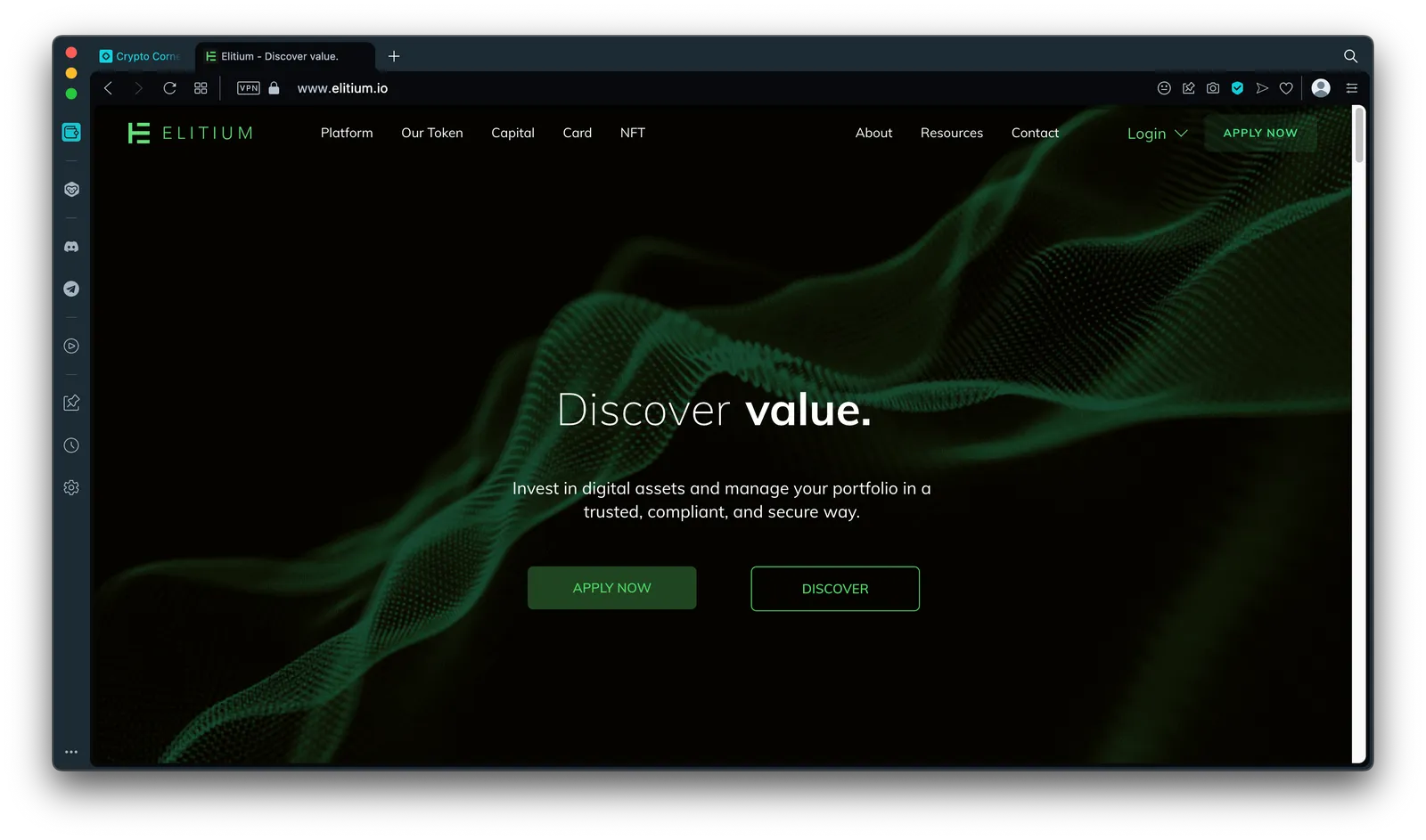Open the Resources page
Image resolution: width=1426 pixels, height=840 pixels.
(952, 133)
